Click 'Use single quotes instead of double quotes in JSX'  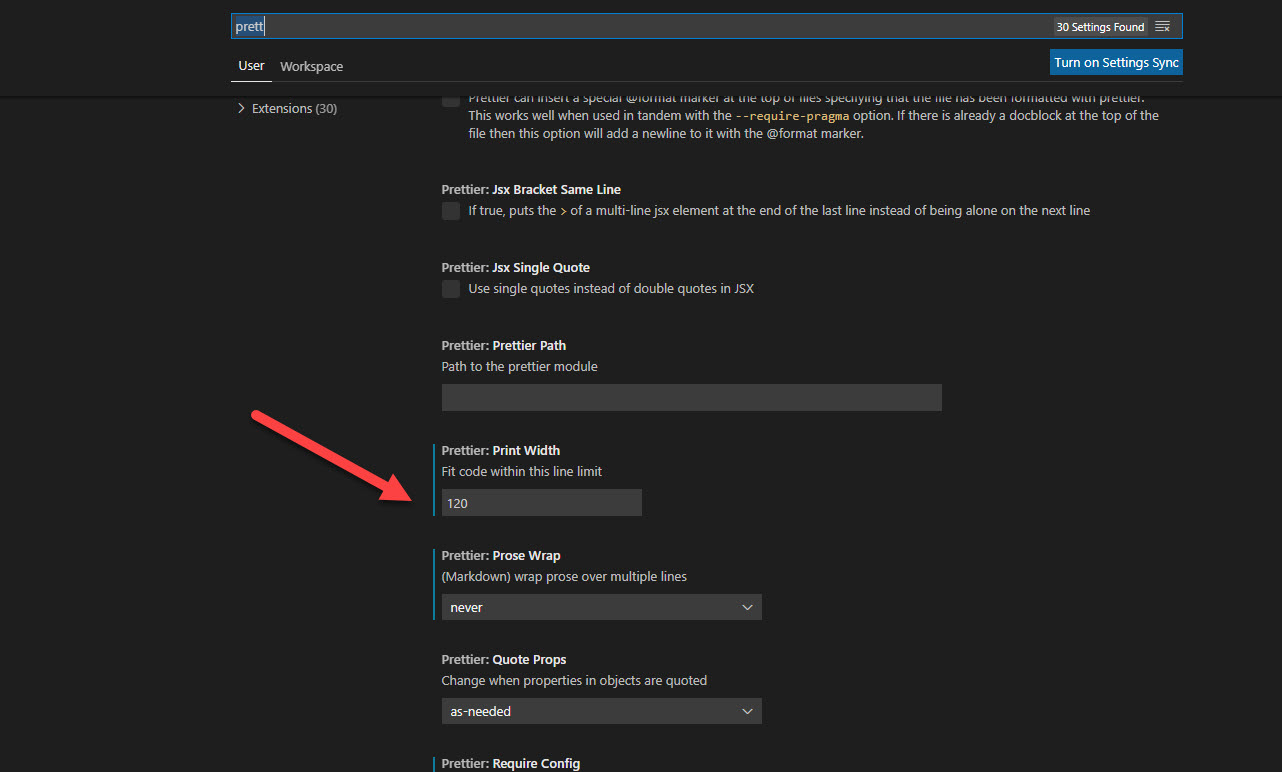(x=611, y=289)
